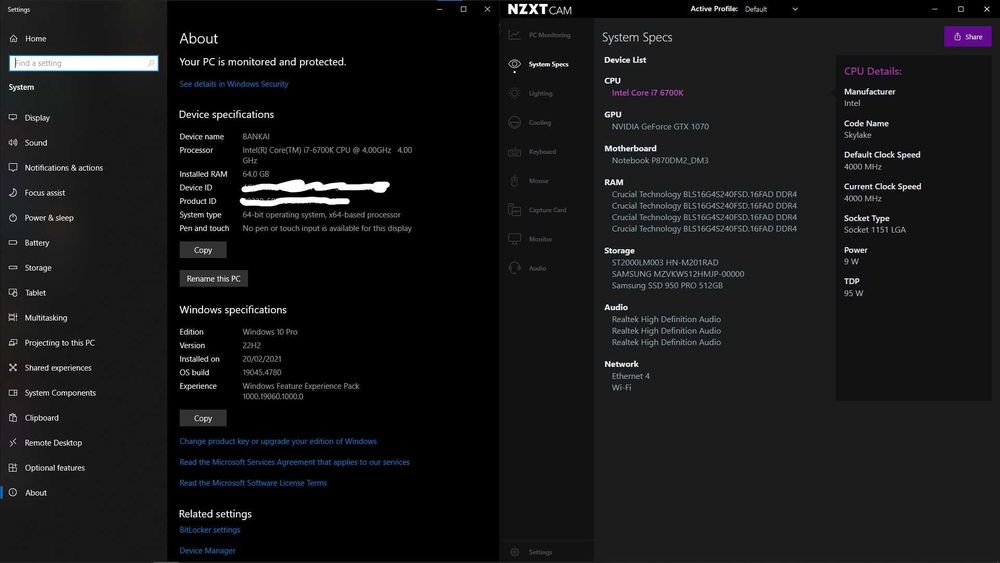Select System Specs in NZXT CAM
Image resolution: width=1000 pixels, height=563 pixels.
click(548, 64)
